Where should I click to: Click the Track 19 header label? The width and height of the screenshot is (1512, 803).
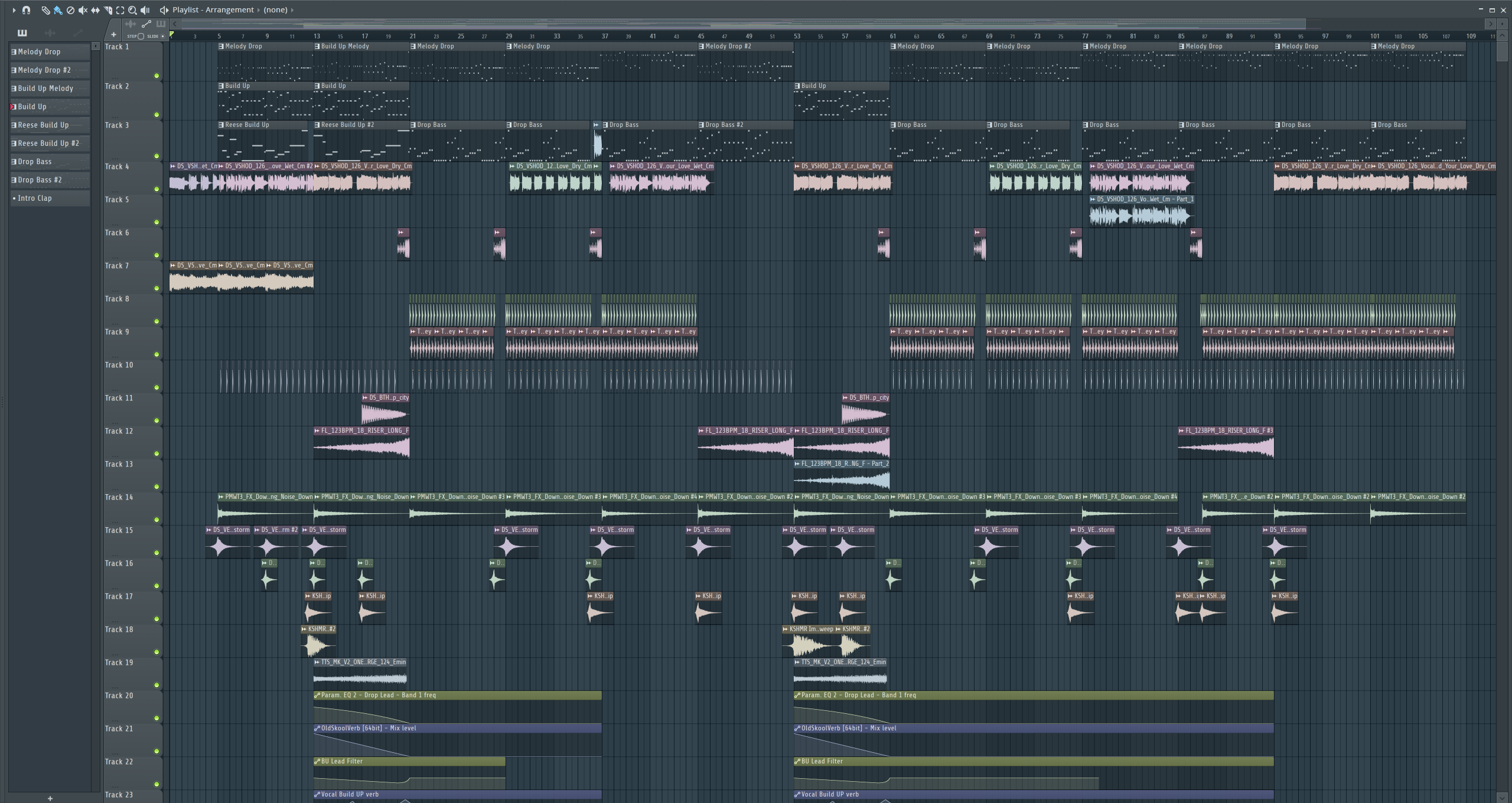pyautogui.click(x=119, y=662)
